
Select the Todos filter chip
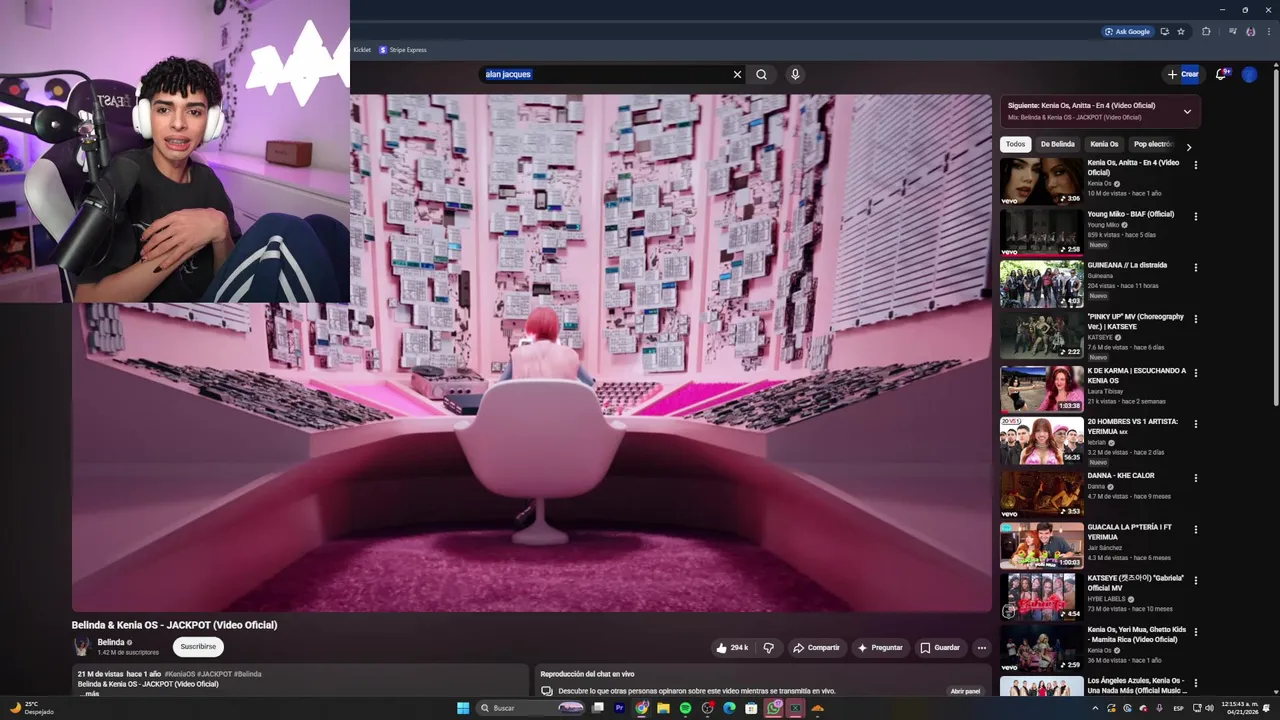pos(1015,144)
